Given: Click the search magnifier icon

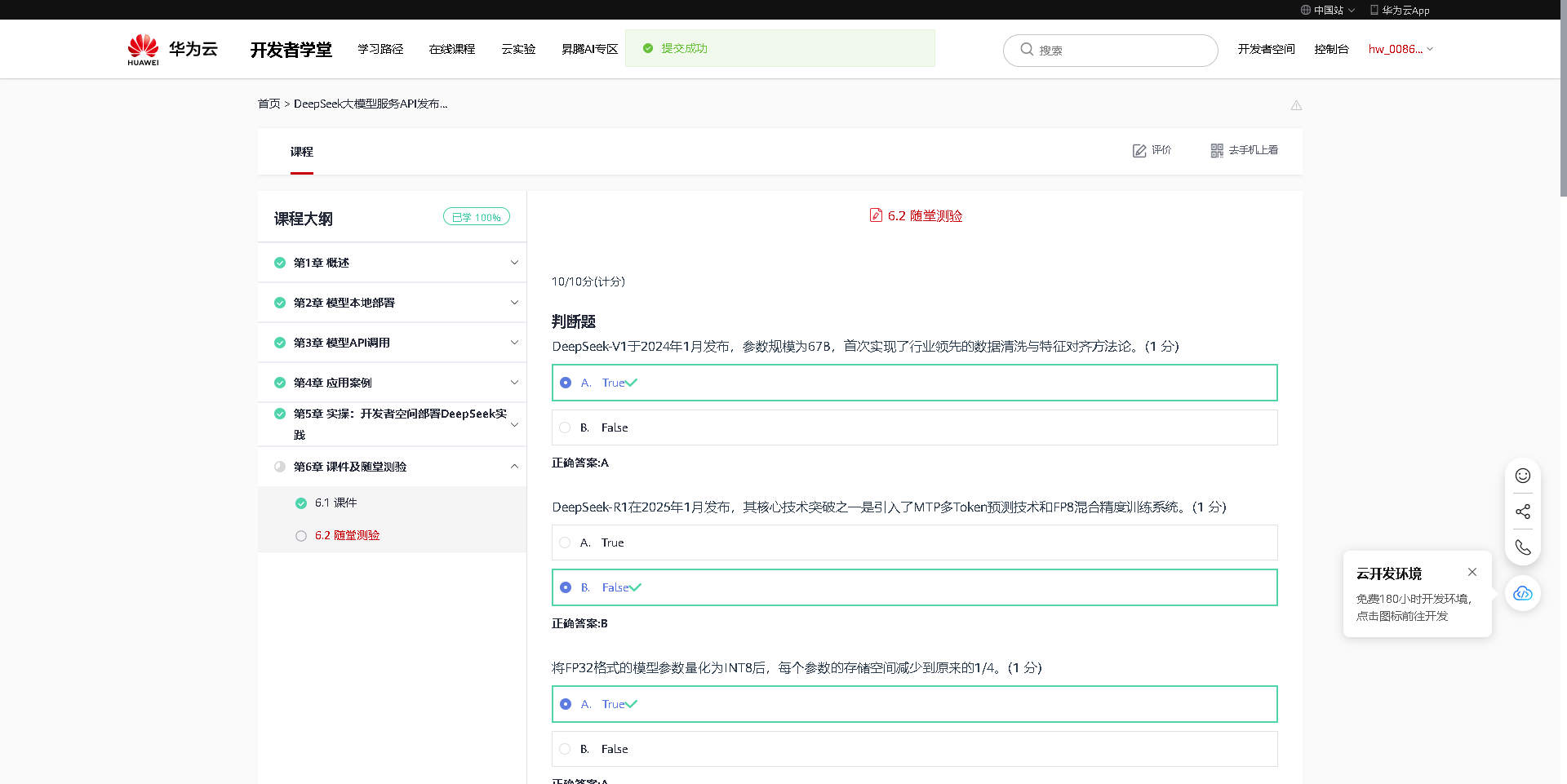Looking at the screenshot, I should (x=1027, y=49).
